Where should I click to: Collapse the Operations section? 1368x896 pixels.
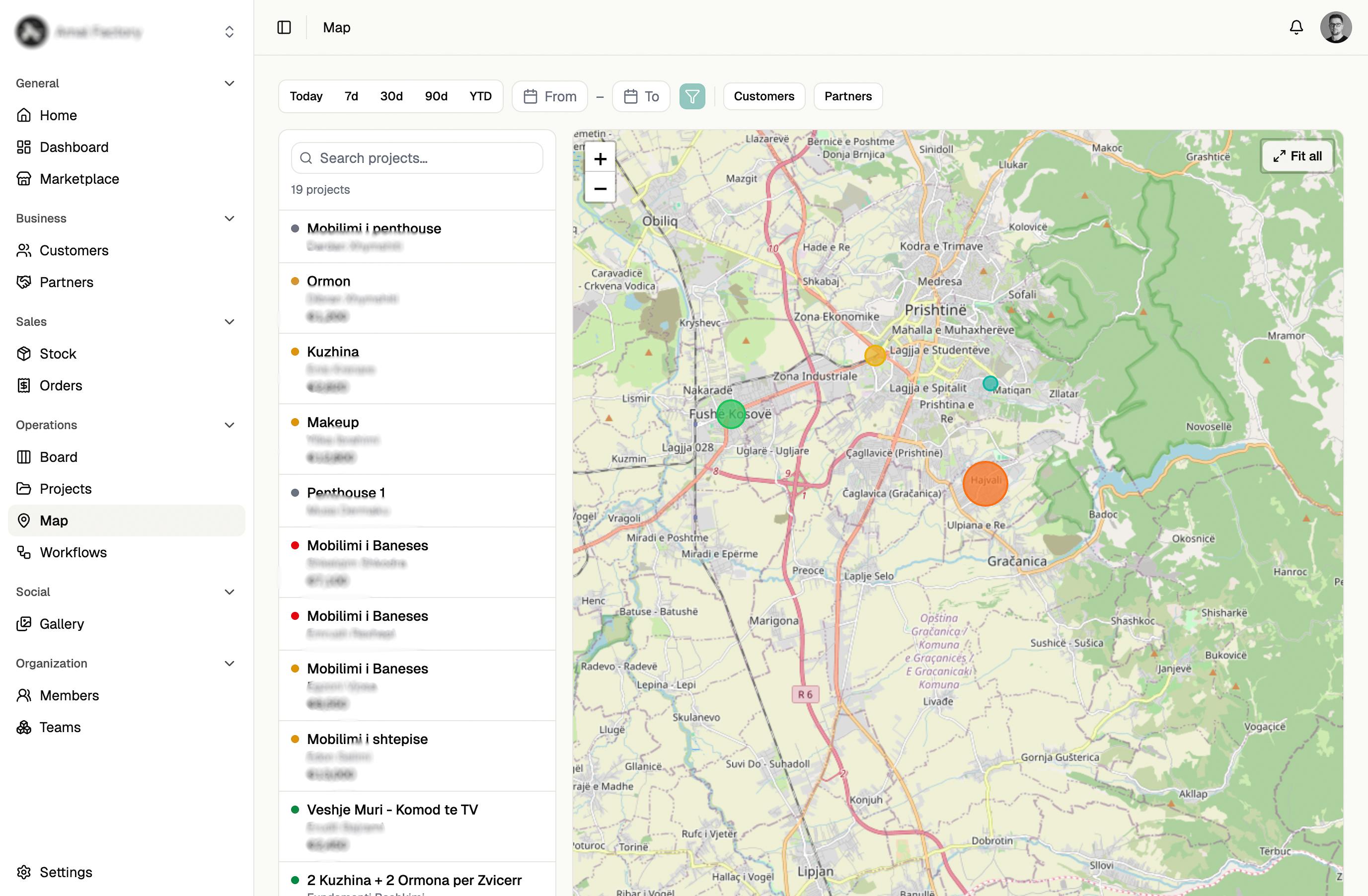pos(229,425)
